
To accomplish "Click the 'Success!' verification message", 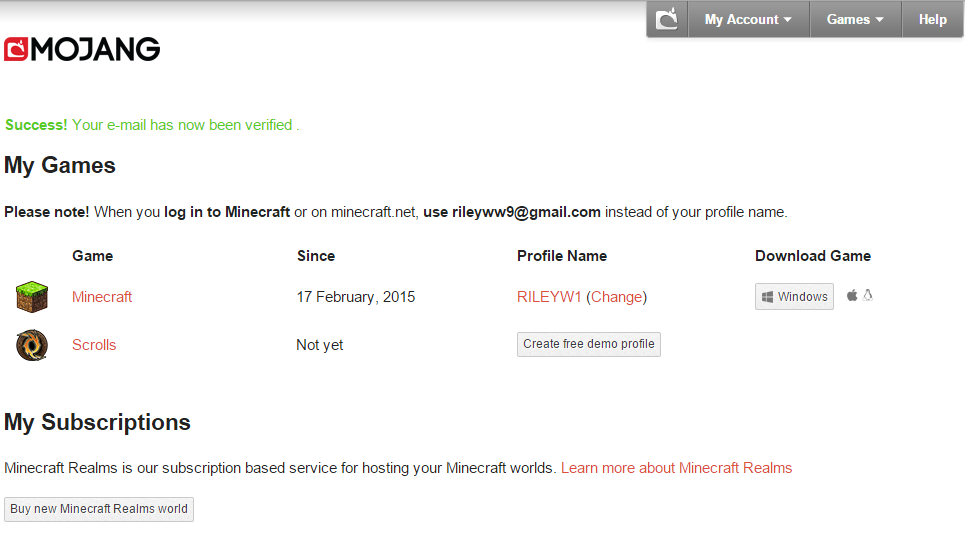I will [152, 125].
